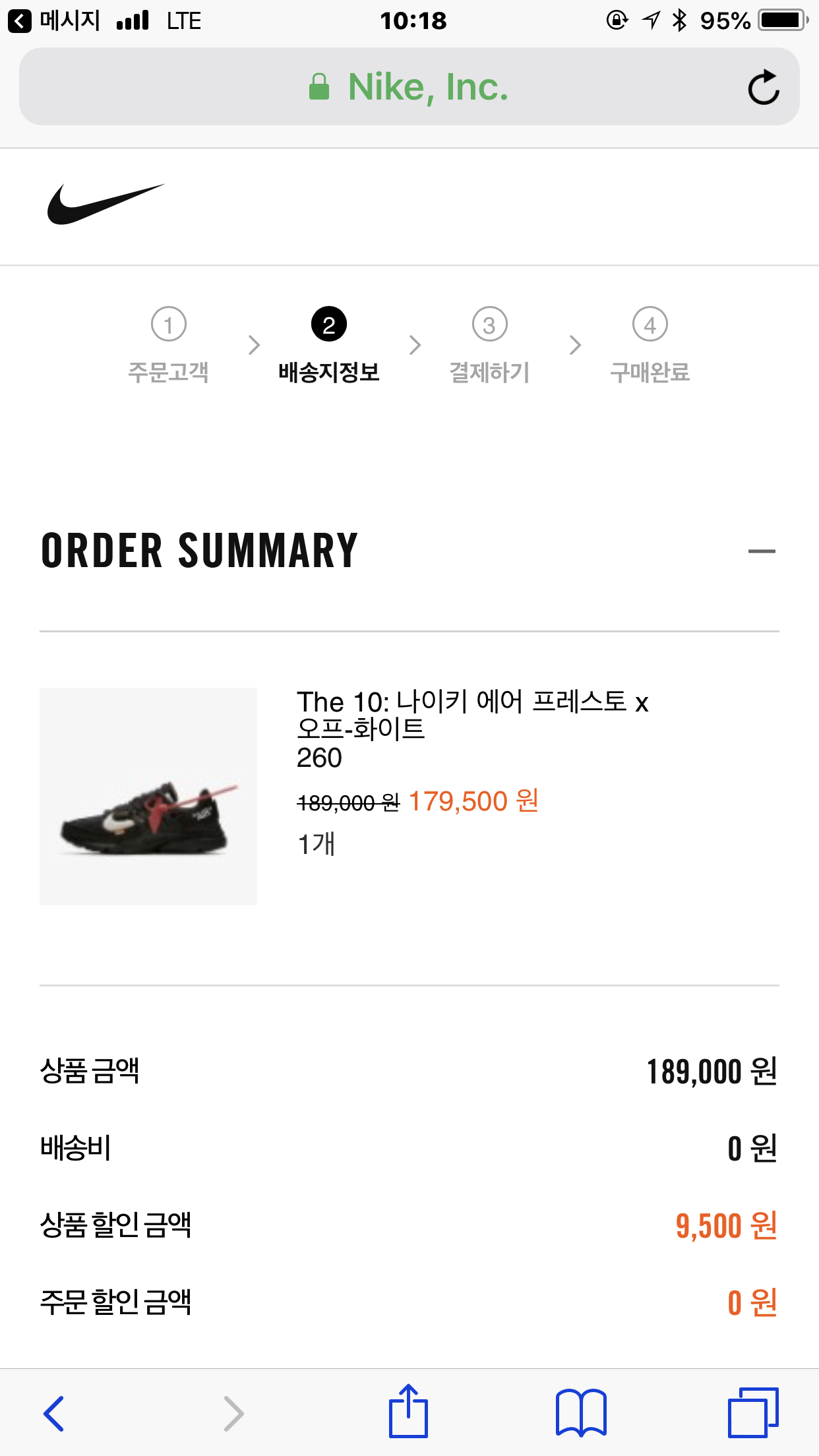Return to Messages app via back arrow
Viewport: 819px width, 1456px height.
click(20, 21)
